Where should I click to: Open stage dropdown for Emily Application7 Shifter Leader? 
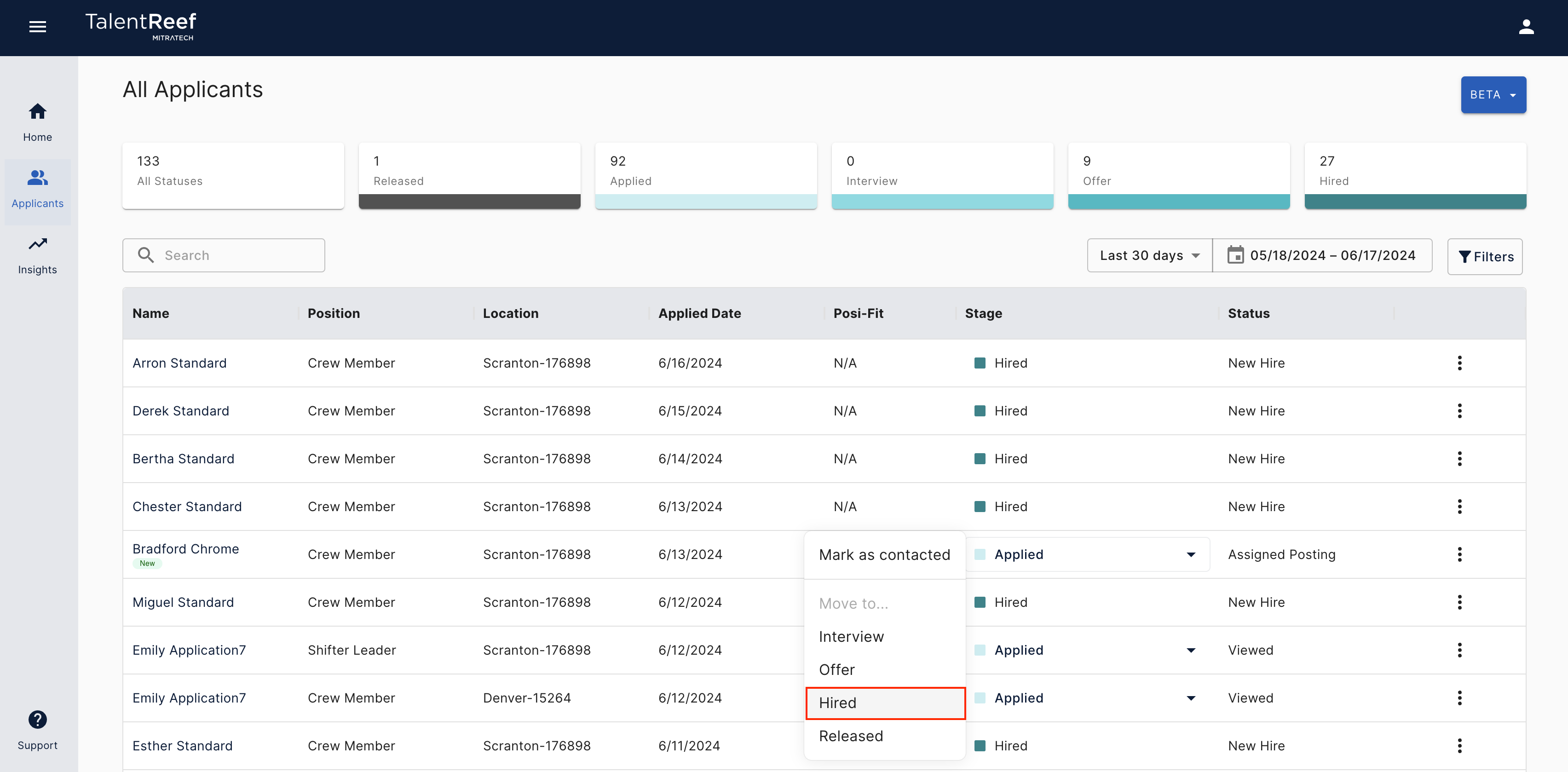(x=1087, y=650)
